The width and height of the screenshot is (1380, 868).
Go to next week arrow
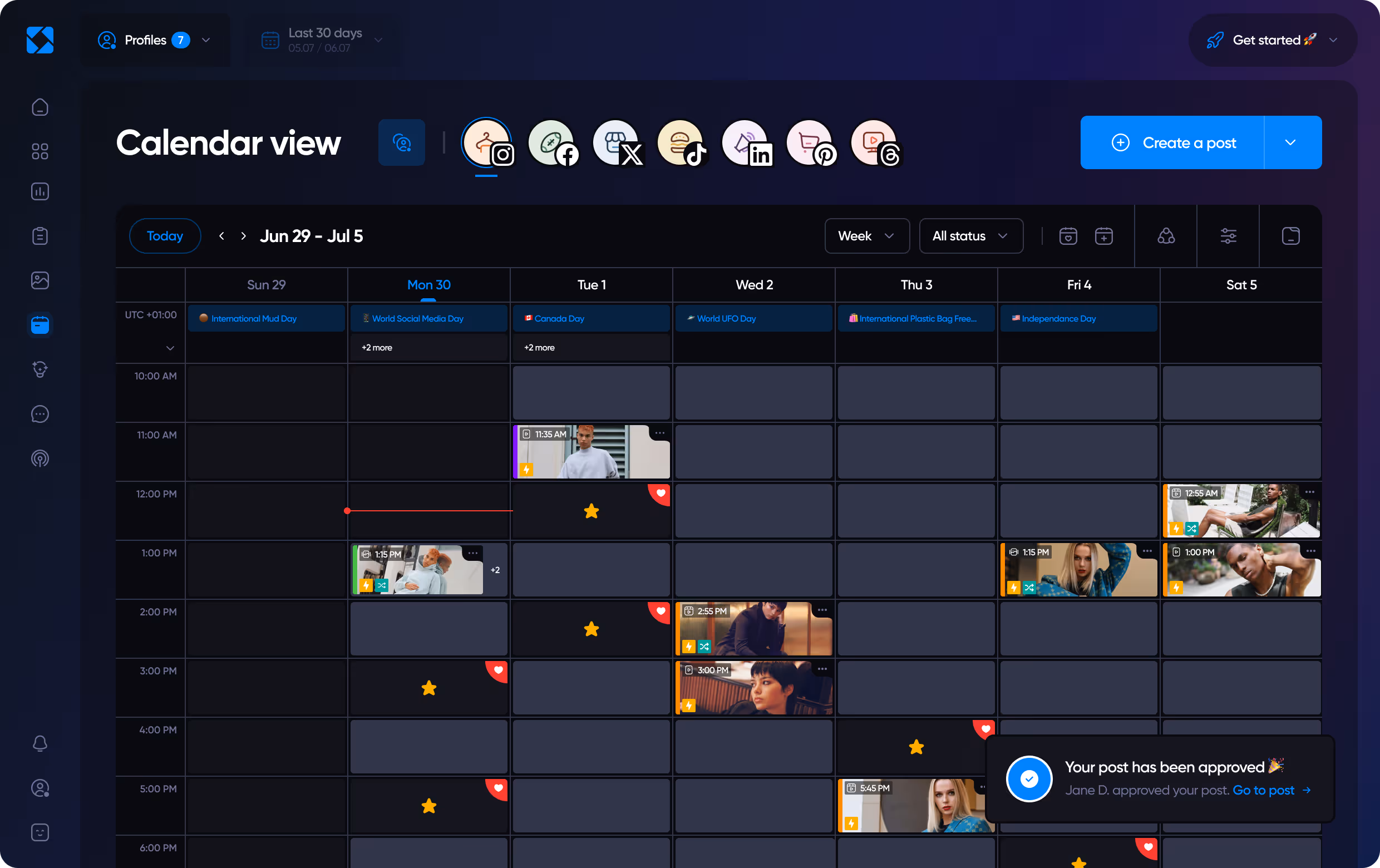(244, 236)
